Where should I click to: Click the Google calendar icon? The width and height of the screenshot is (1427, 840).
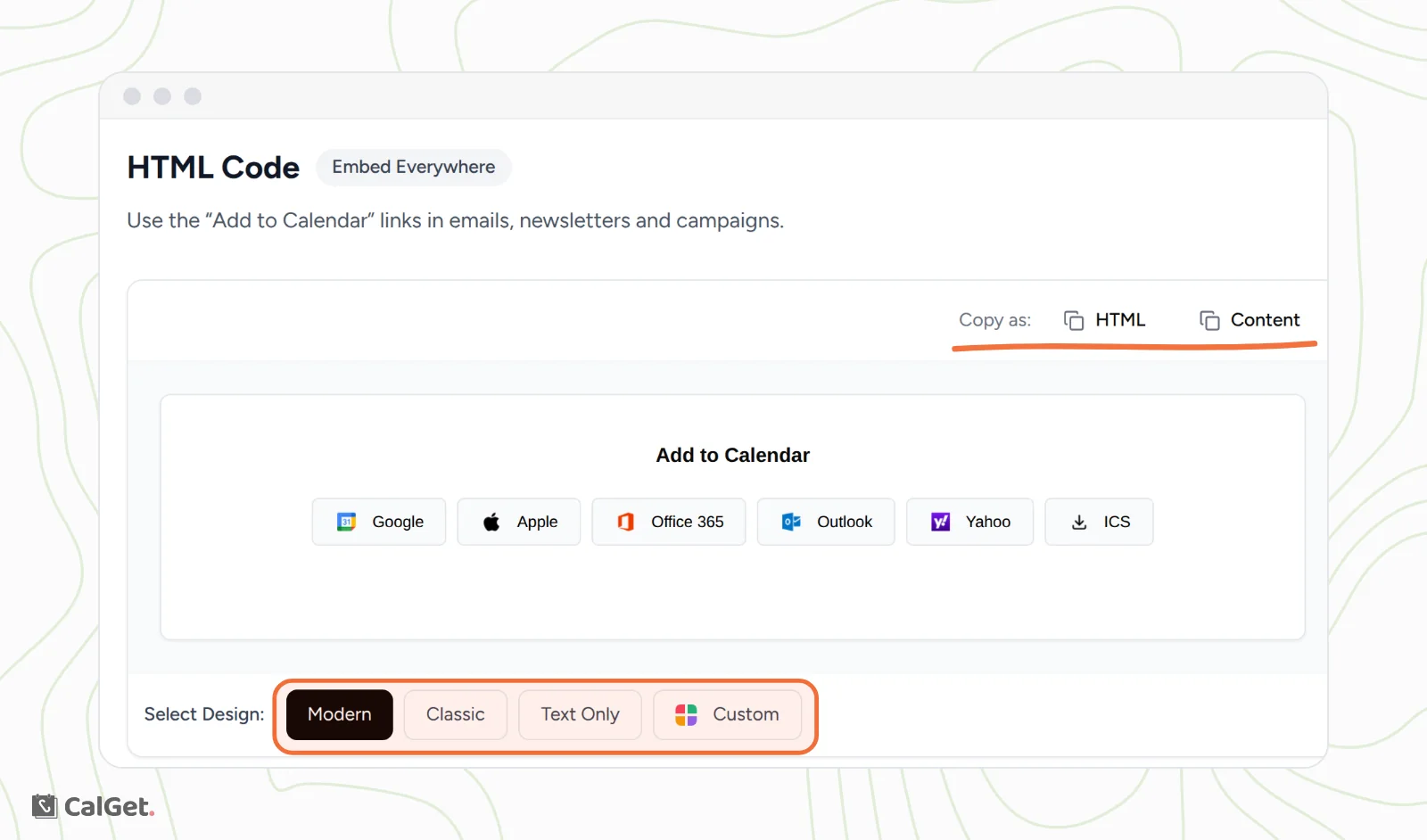pos(346,522)
